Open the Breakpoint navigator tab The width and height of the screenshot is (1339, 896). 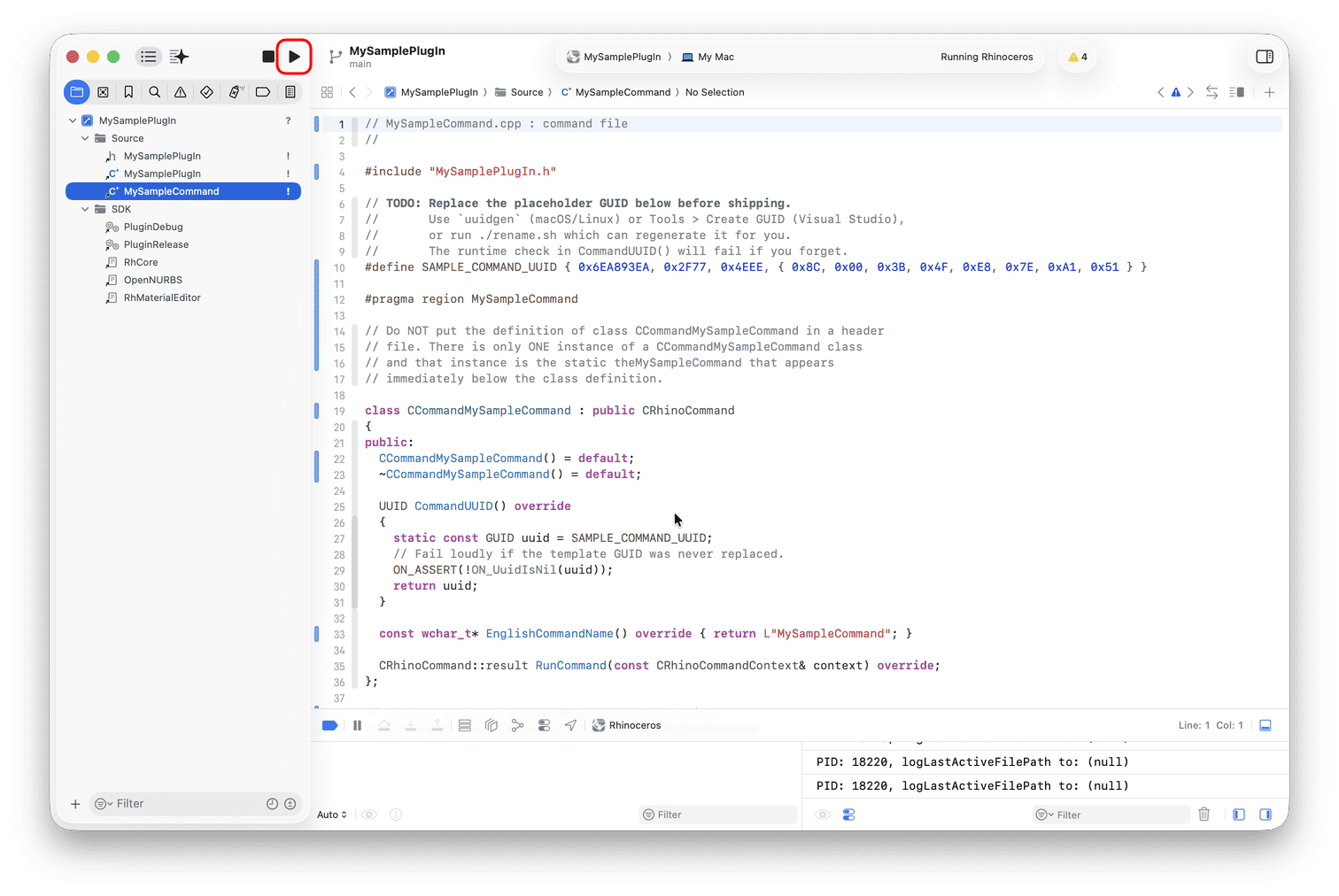[263, 92]
